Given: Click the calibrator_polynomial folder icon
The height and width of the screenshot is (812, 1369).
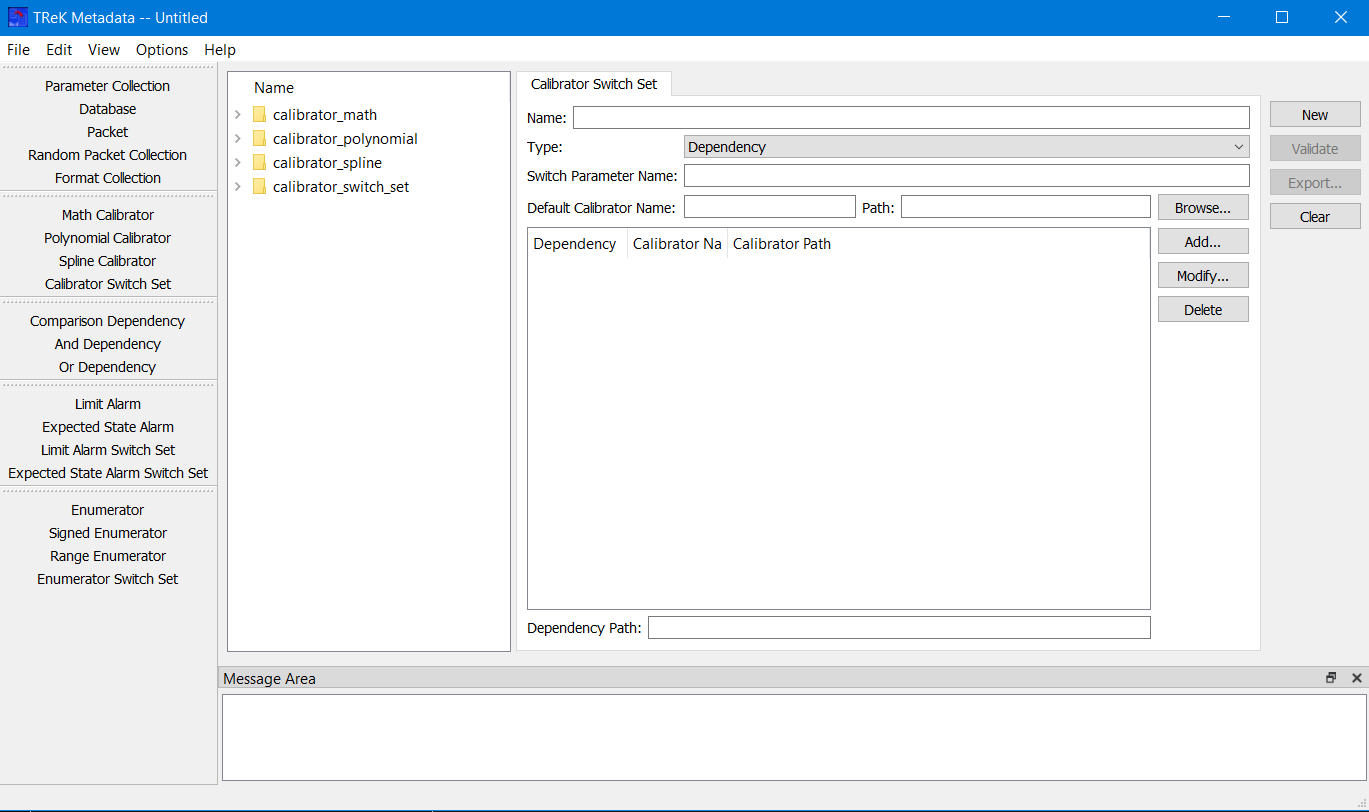Looking at the screenshot, I should click(x=260, y=139).
